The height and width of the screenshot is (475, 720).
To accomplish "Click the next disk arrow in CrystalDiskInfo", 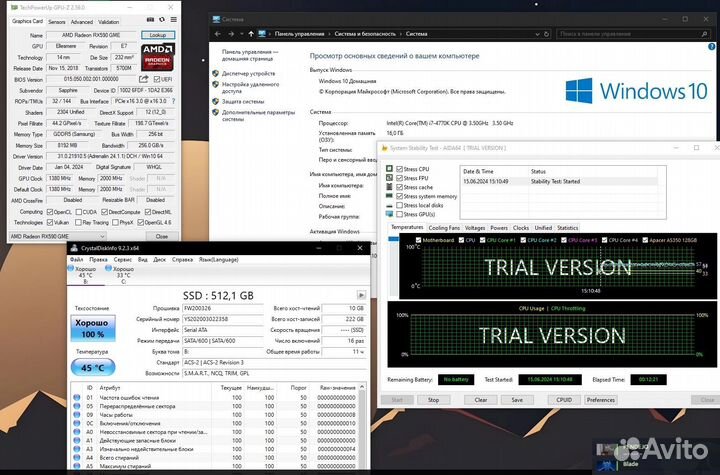I will [x=361, y=295].
